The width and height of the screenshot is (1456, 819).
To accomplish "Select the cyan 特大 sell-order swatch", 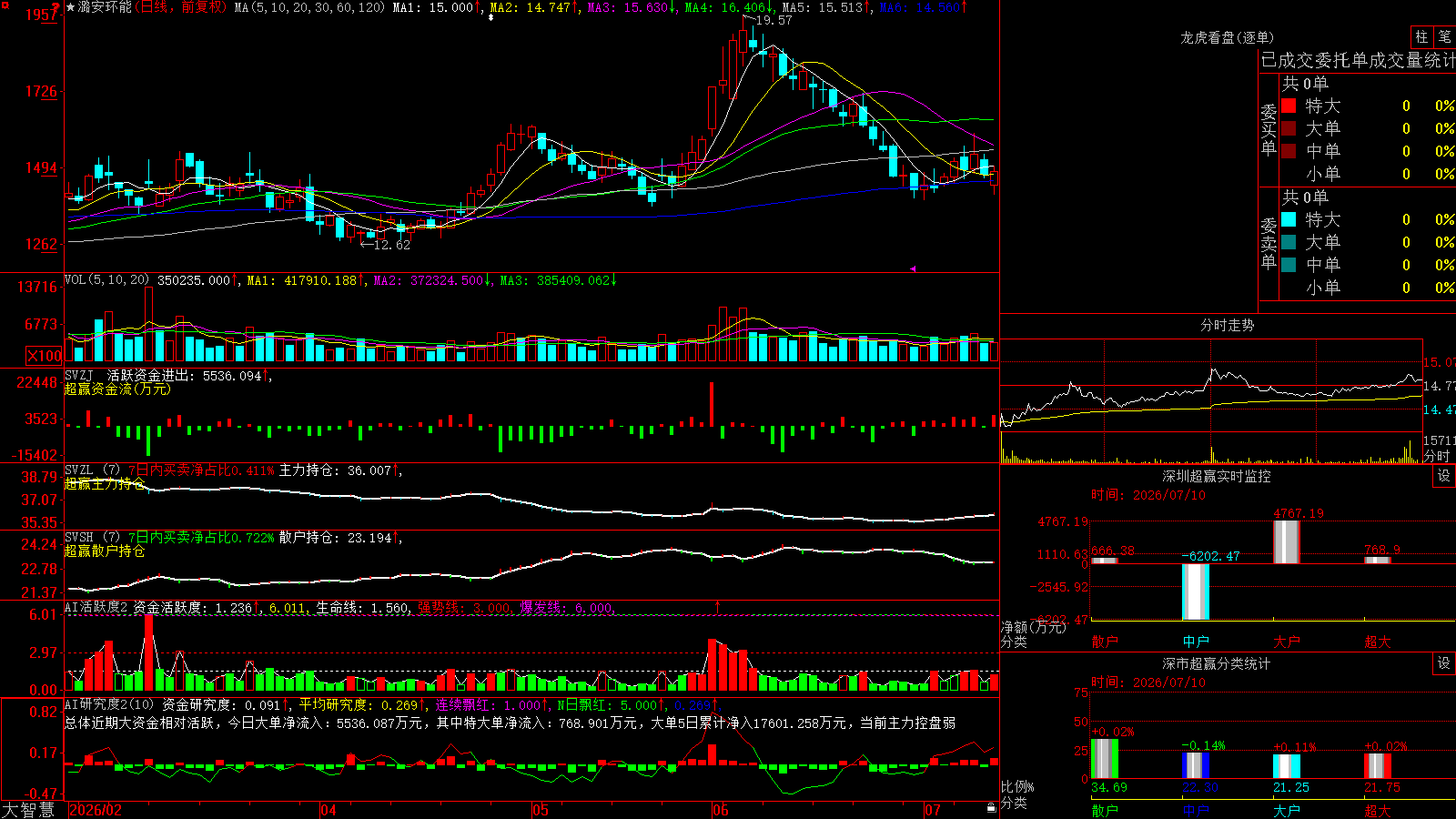I will [1289, 219].
